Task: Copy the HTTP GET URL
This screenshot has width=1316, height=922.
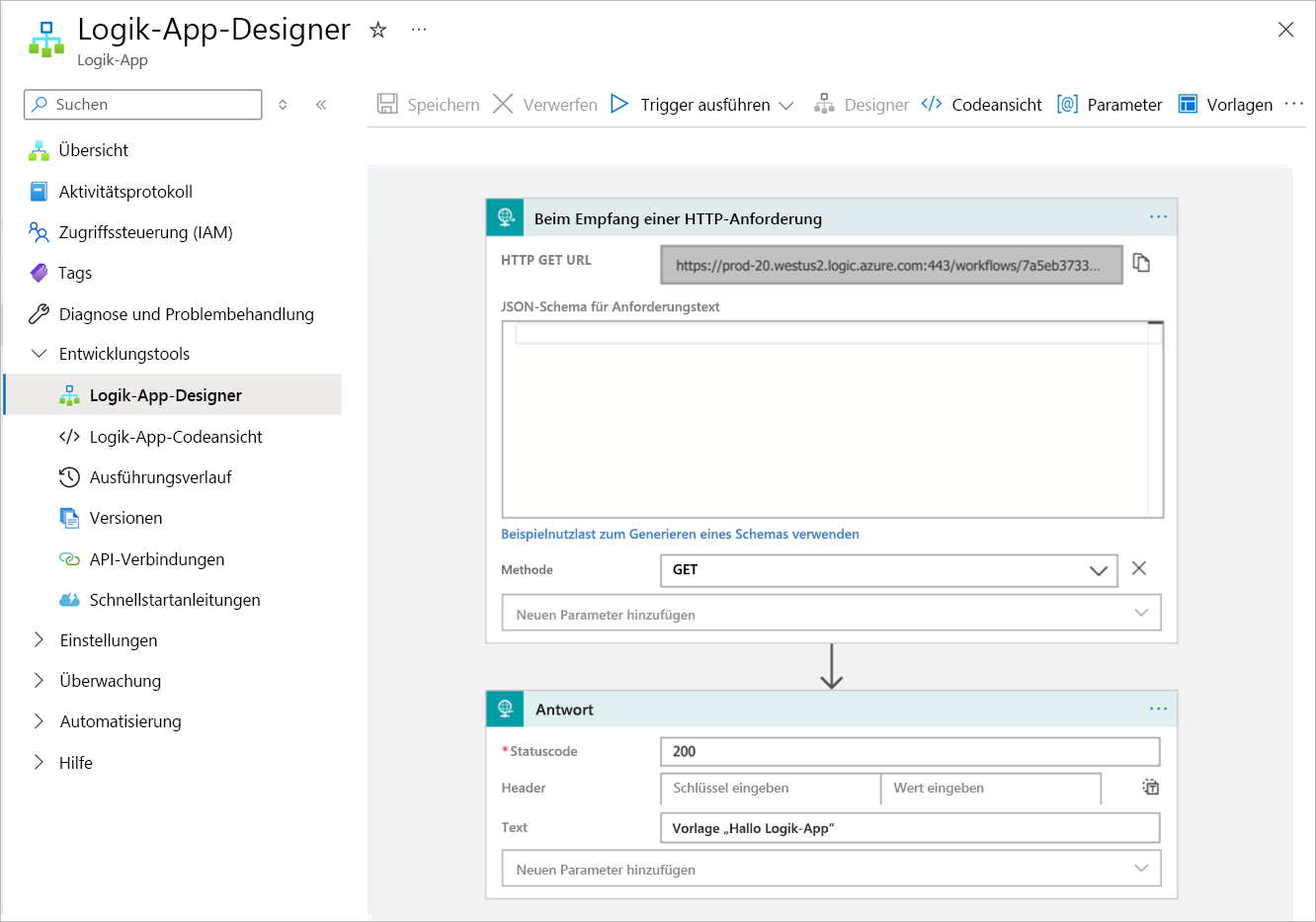Action: pos(1141,263)
